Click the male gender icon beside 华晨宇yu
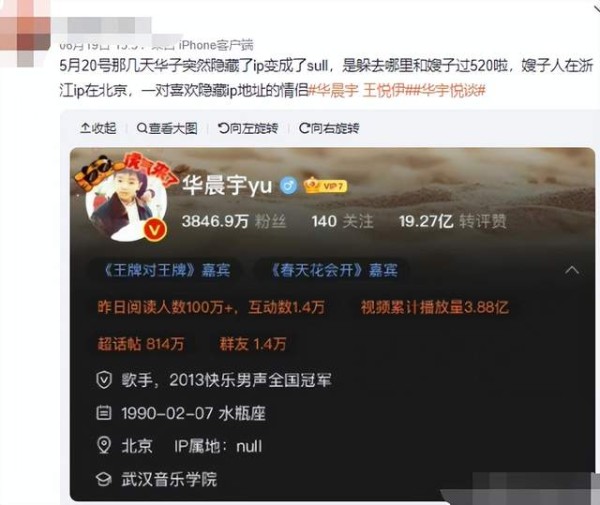 click(x=289, y=186)
